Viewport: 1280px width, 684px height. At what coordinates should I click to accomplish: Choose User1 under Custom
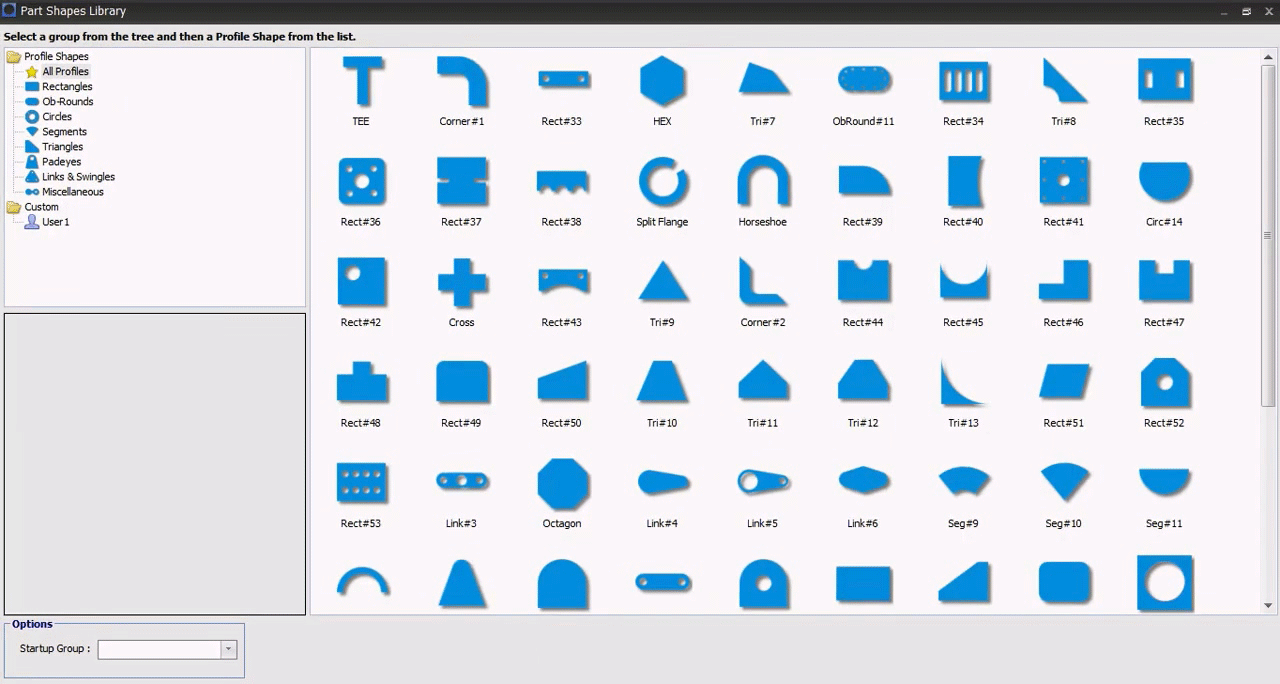point(55,222)
